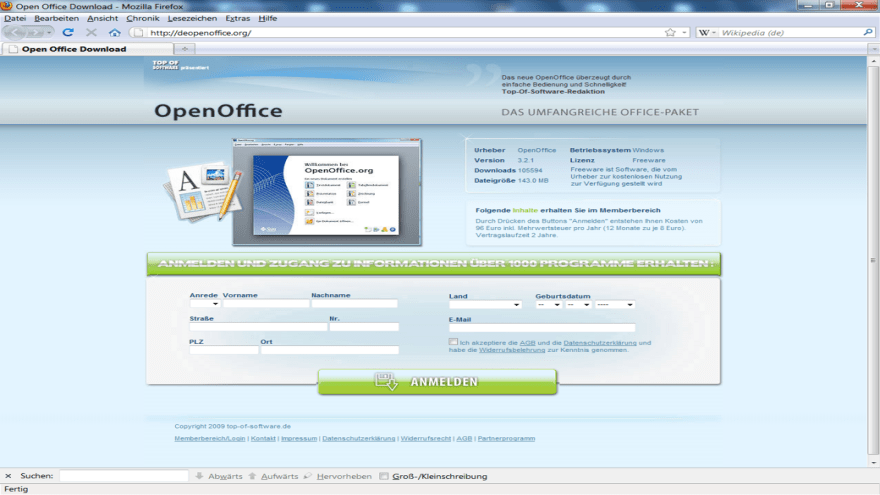Click the browser back arrow button
Image resolution: width=880 pixels, height=495 pixels.
(15, 33)
